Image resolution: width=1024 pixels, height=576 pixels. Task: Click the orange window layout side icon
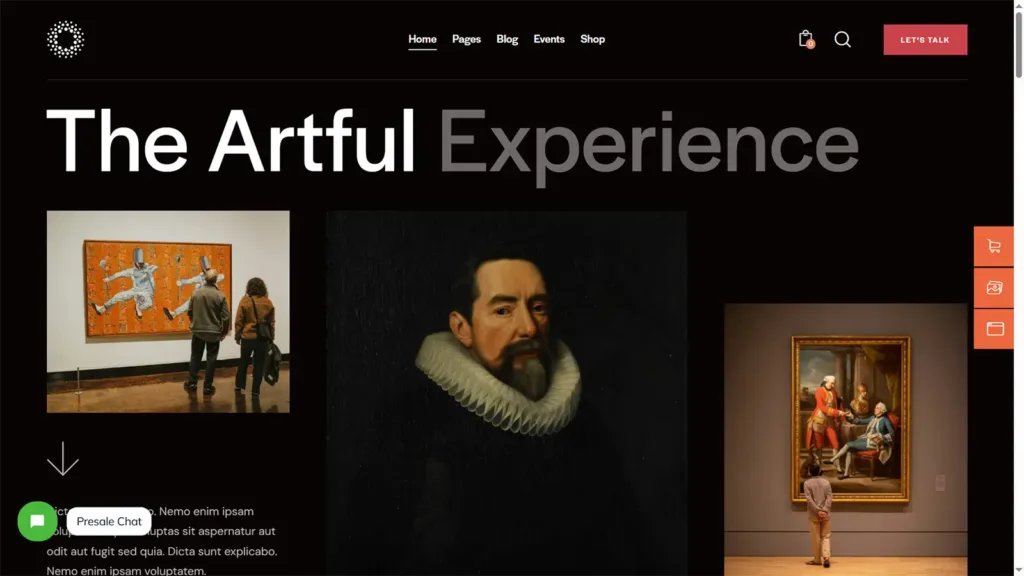click(994, 328)
